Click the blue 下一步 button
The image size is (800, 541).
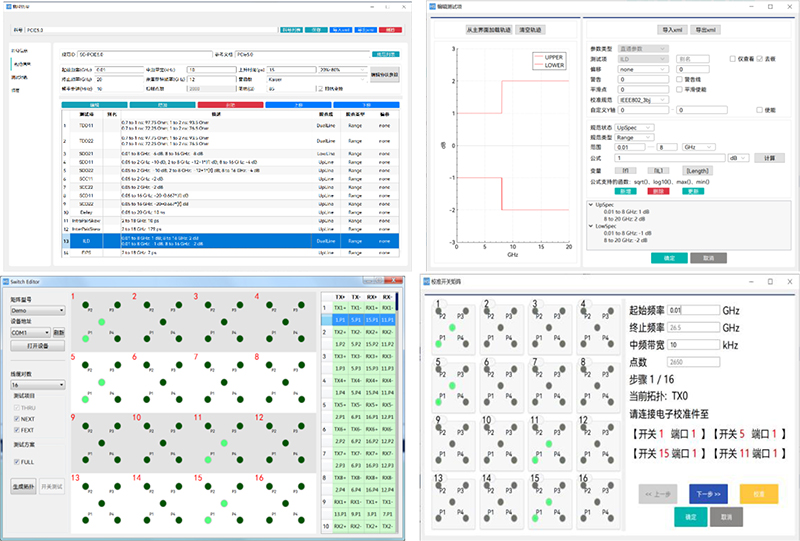(709, 493)
